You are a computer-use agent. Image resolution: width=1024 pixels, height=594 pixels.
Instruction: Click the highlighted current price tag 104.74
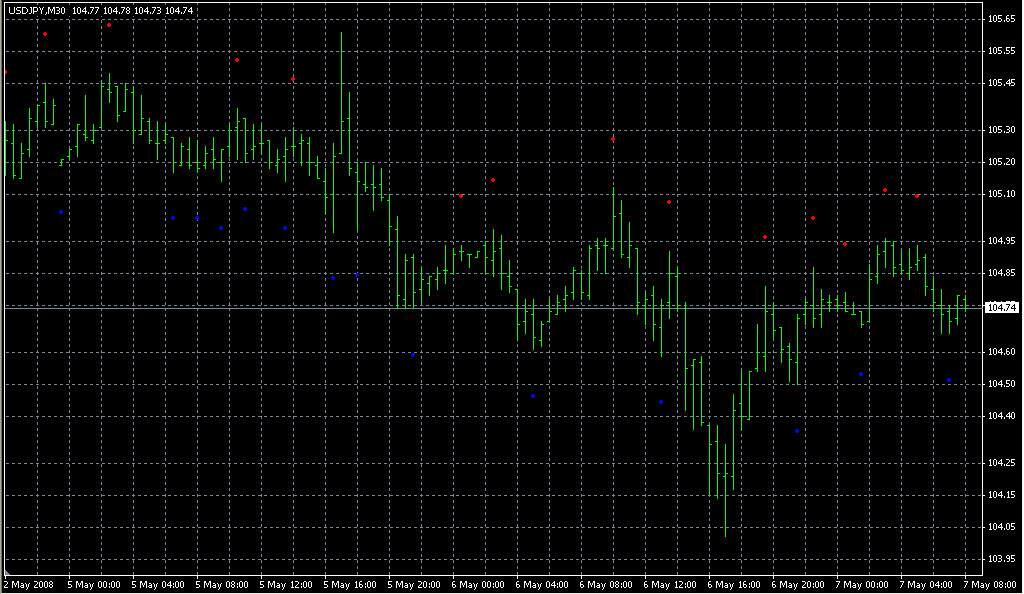pyautogui.click(x=1001, y=308)
